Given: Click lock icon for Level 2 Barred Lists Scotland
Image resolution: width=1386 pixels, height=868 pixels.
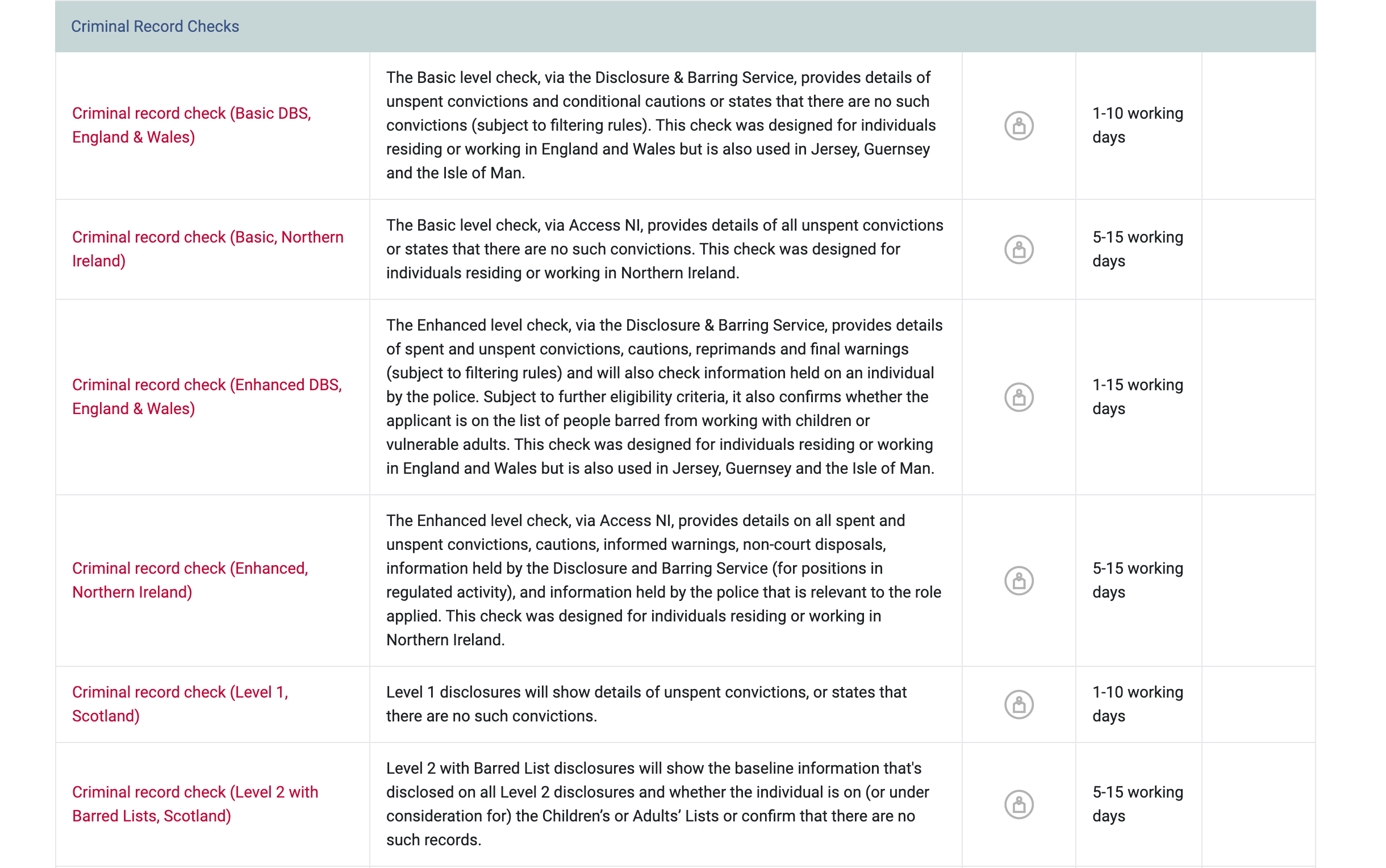Looking at the screenshot, I should (1018, 804).
